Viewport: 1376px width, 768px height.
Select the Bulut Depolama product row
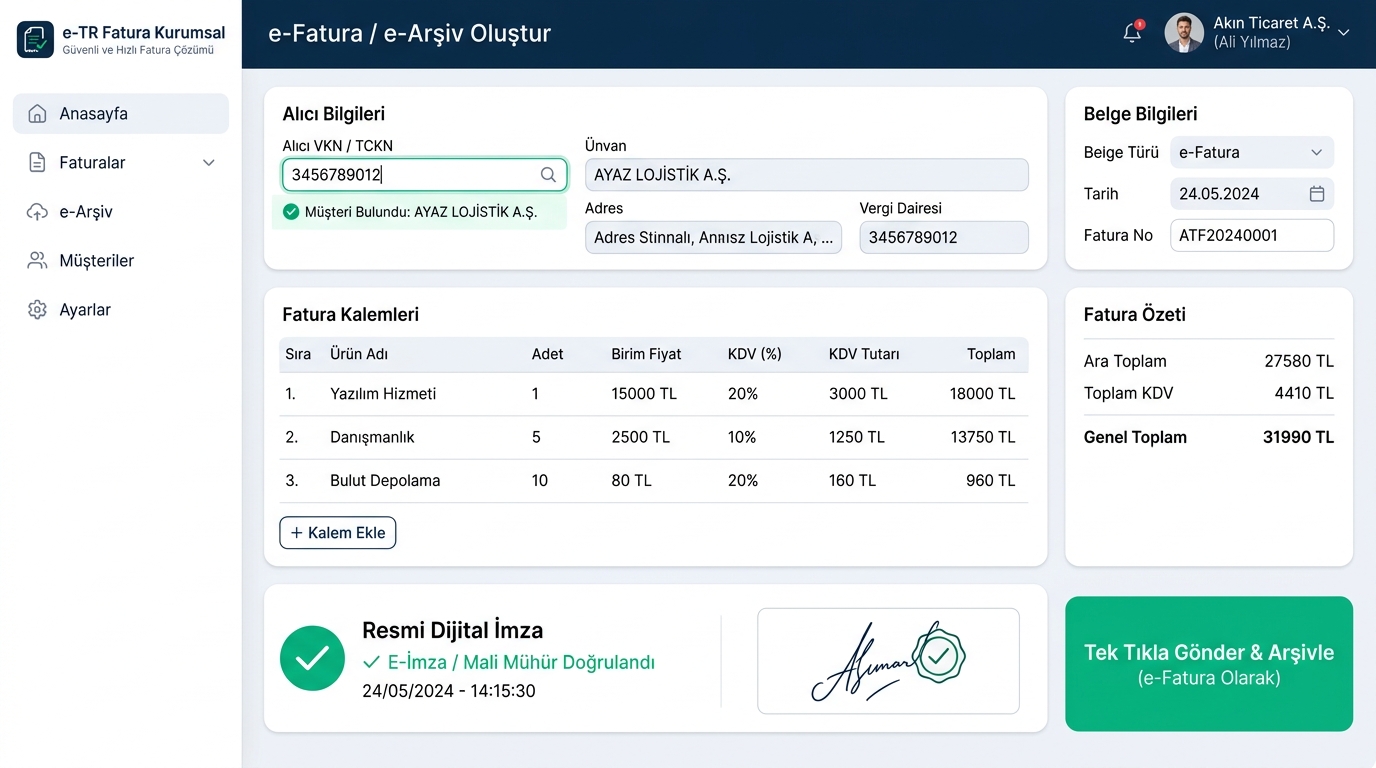pos(654,481)
